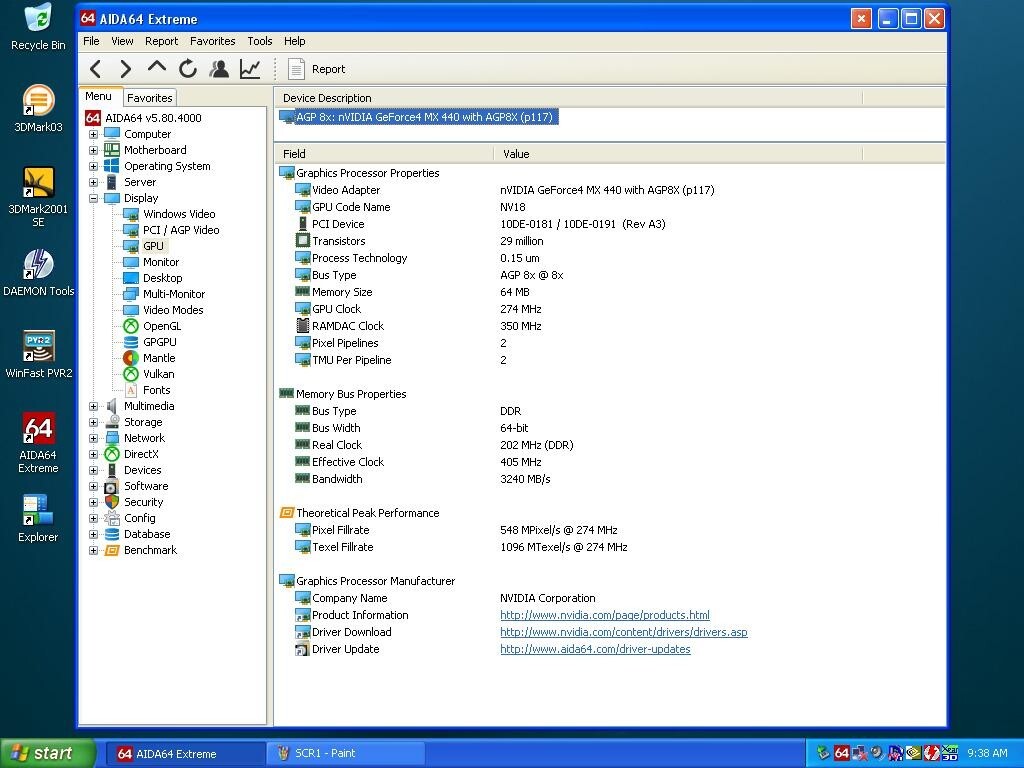Click the Software icon in the tree
Image resolution: width=1024 pixels, height=768 pixels.
[112, 486]
